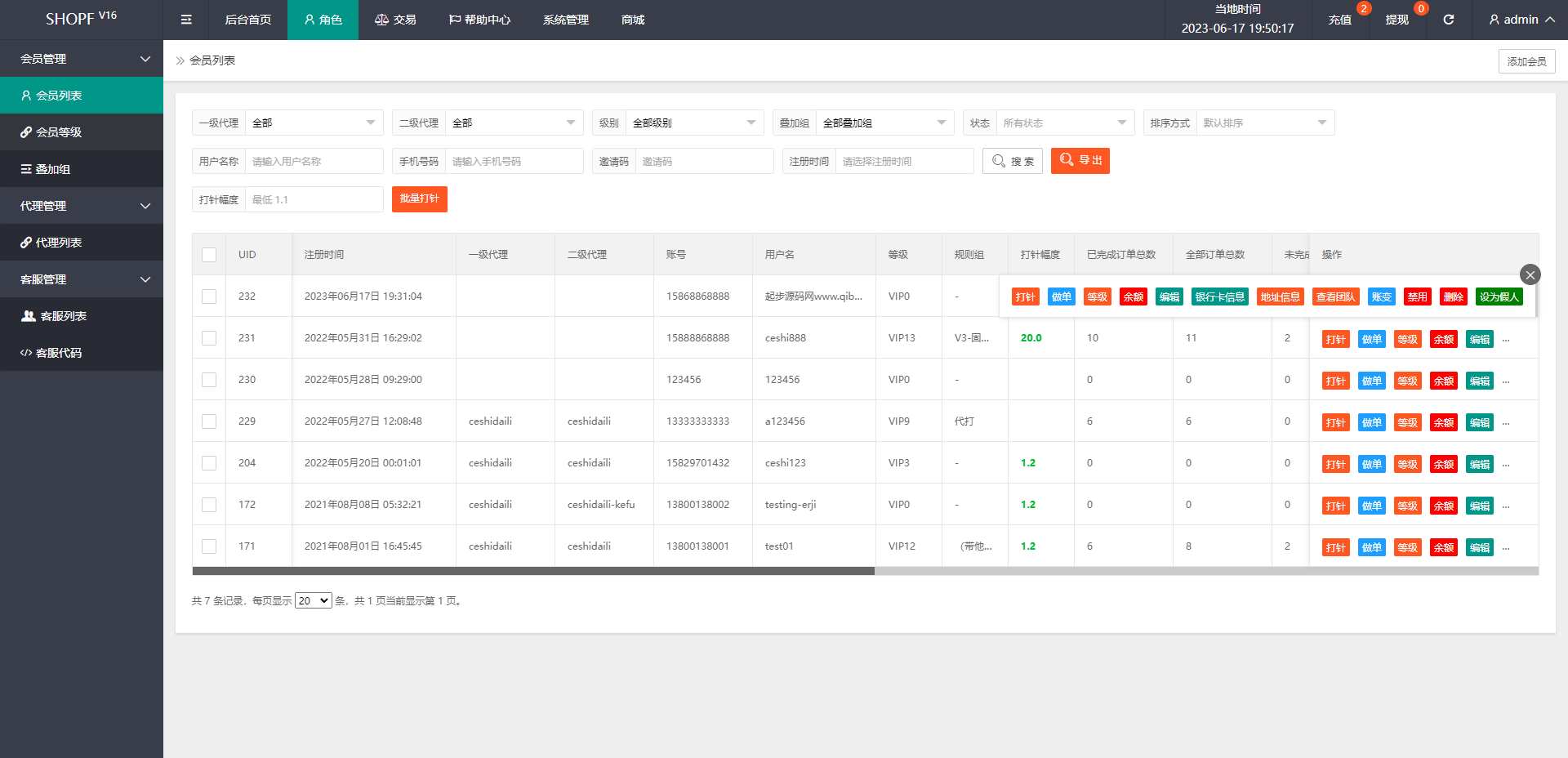Click the 添加会员 button
Viewport: 1568px width, 758px height.
pyautogui.click(x=1526, y=61)
